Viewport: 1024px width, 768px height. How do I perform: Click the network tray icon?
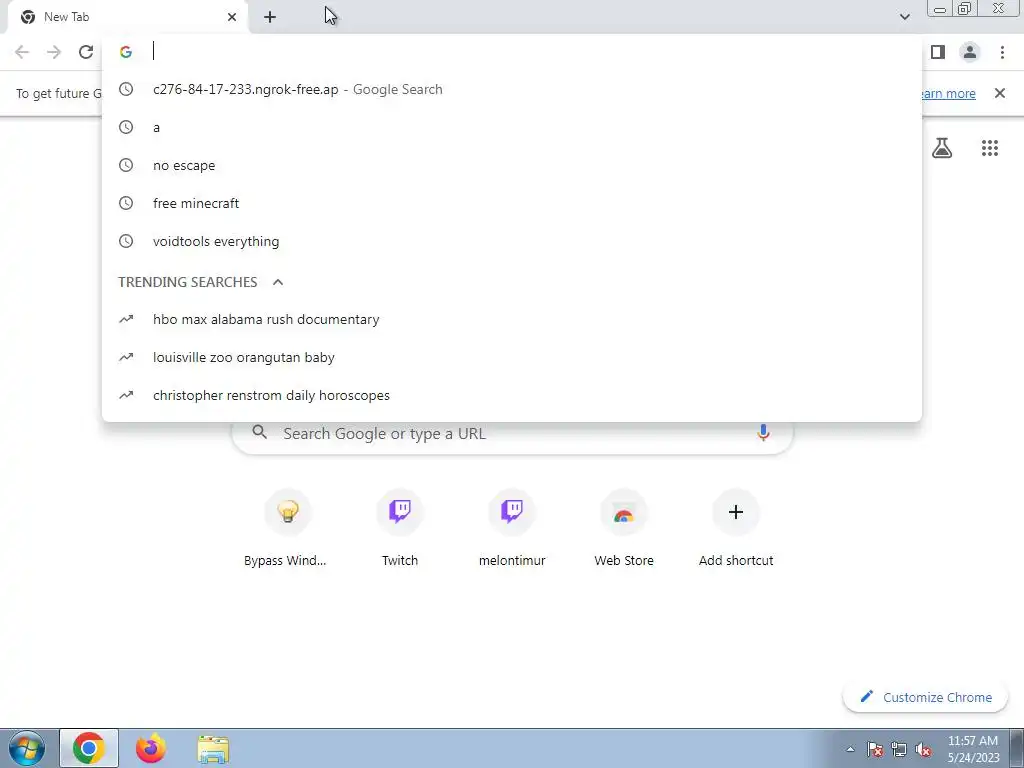tap(899, 750)
